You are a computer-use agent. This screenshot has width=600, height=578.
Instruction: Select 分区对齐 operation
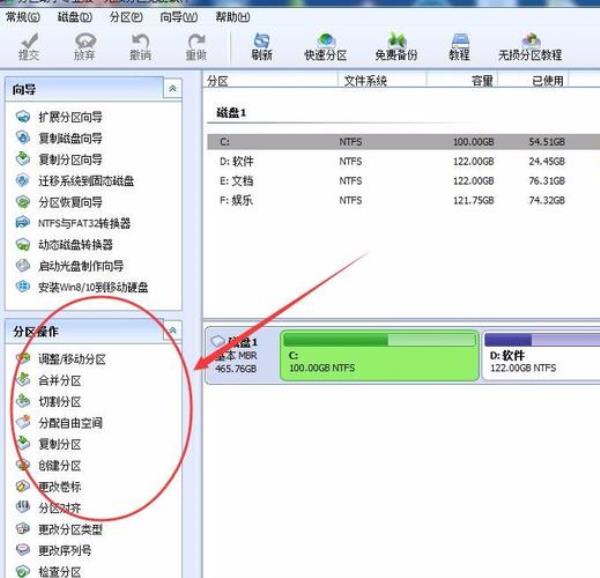(49, 508)
